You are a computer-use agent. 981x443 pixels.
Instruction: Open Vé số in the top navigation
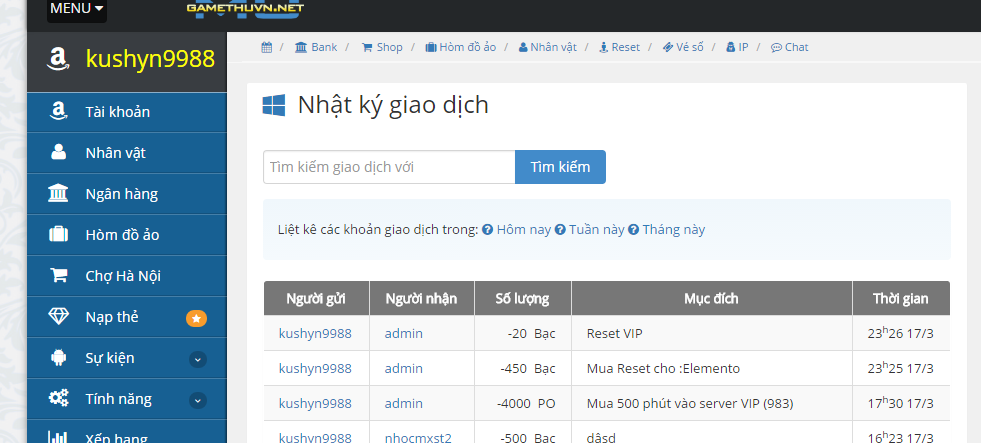(683, 47)
